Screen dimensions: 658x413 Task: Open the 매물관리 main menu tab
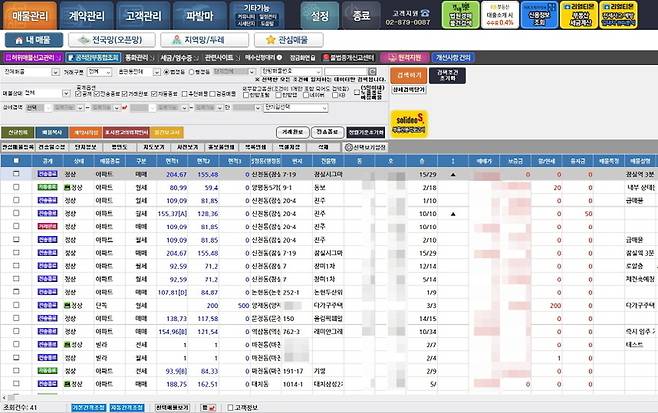[29, 15]
